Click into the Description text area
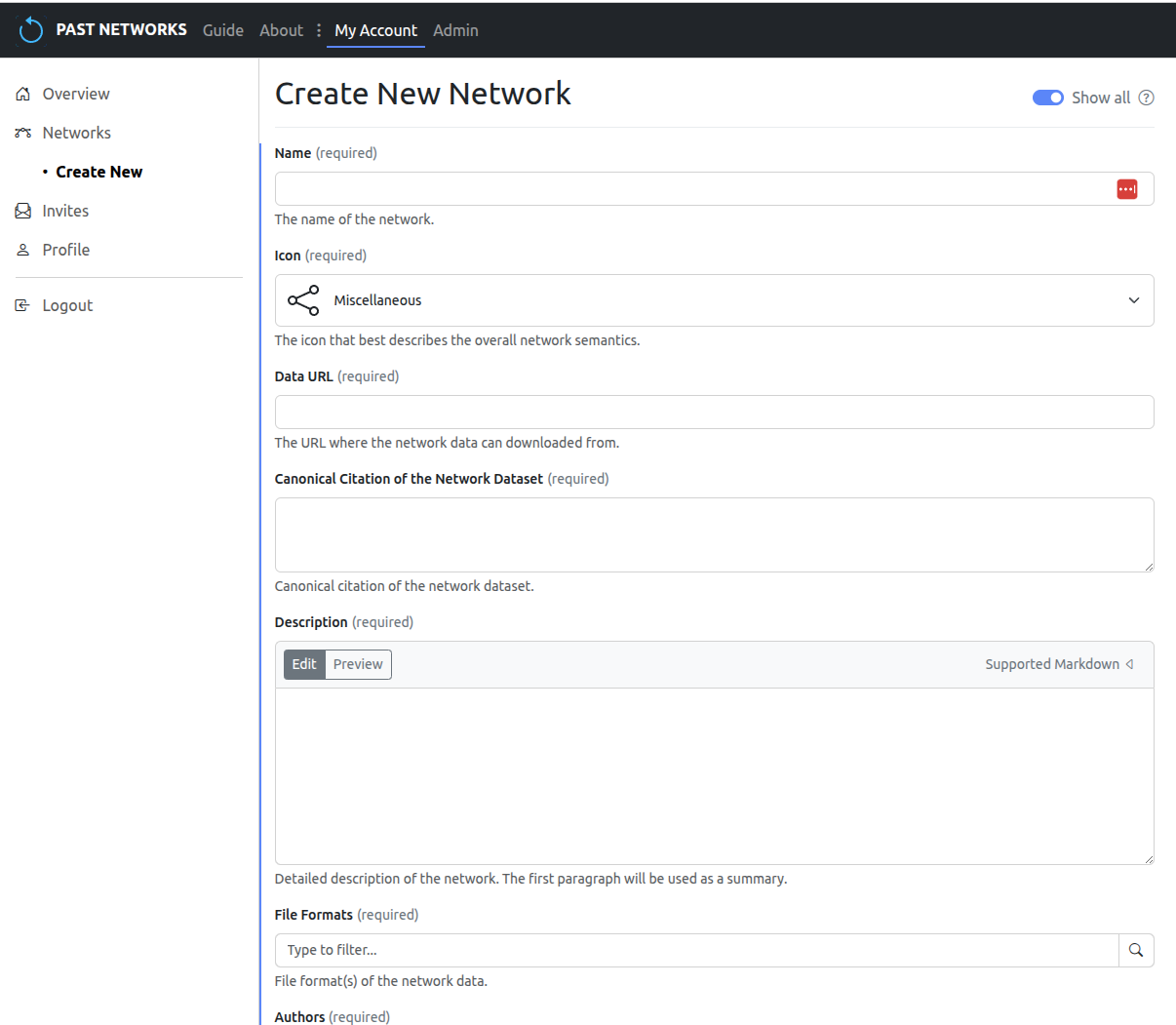The image size is (1176, 1025). pyautogui.click(x=714, y=776)
